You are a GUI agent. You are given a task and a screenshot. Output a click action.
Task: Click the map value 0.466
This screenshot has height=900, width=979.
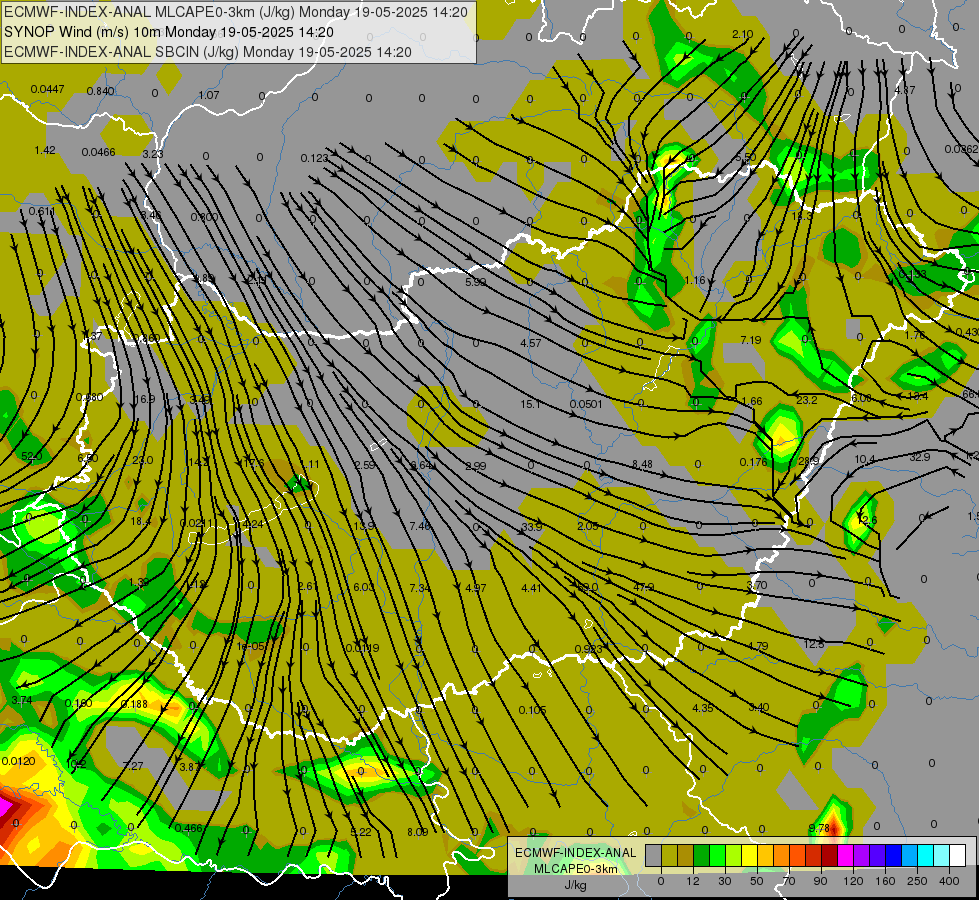pos(188,828)
